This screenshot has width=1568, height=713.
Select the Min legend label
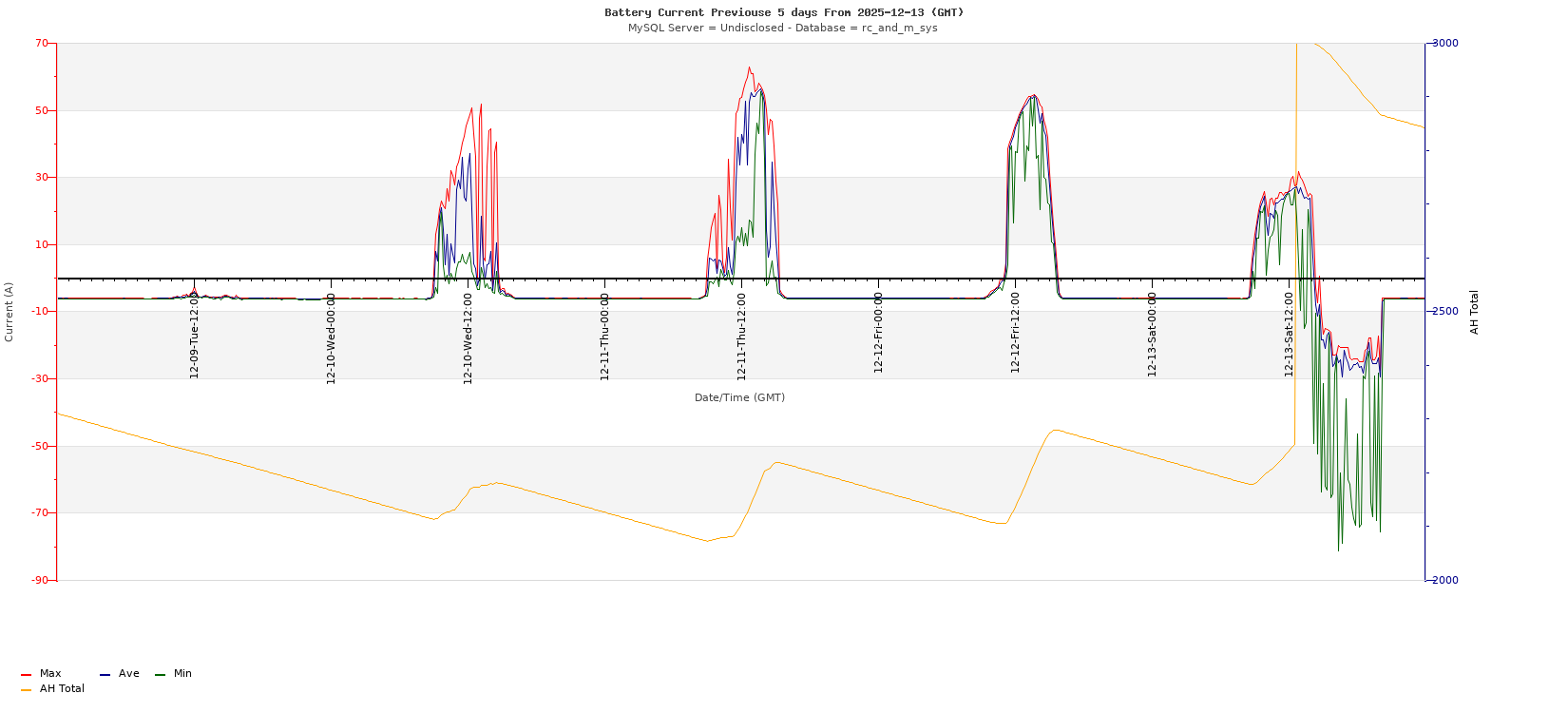click(182, 674)
